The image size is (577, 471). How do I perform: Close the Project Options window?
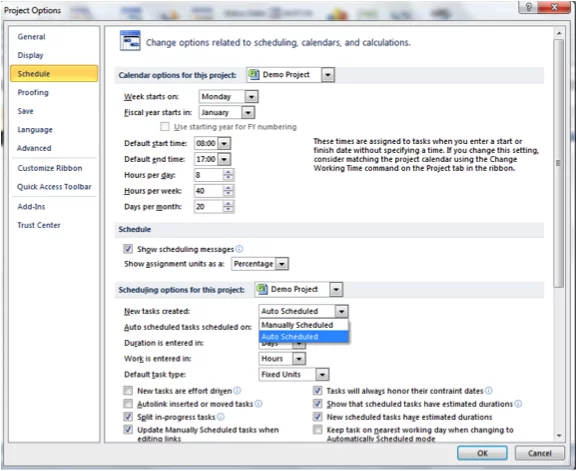pos(554,7)
